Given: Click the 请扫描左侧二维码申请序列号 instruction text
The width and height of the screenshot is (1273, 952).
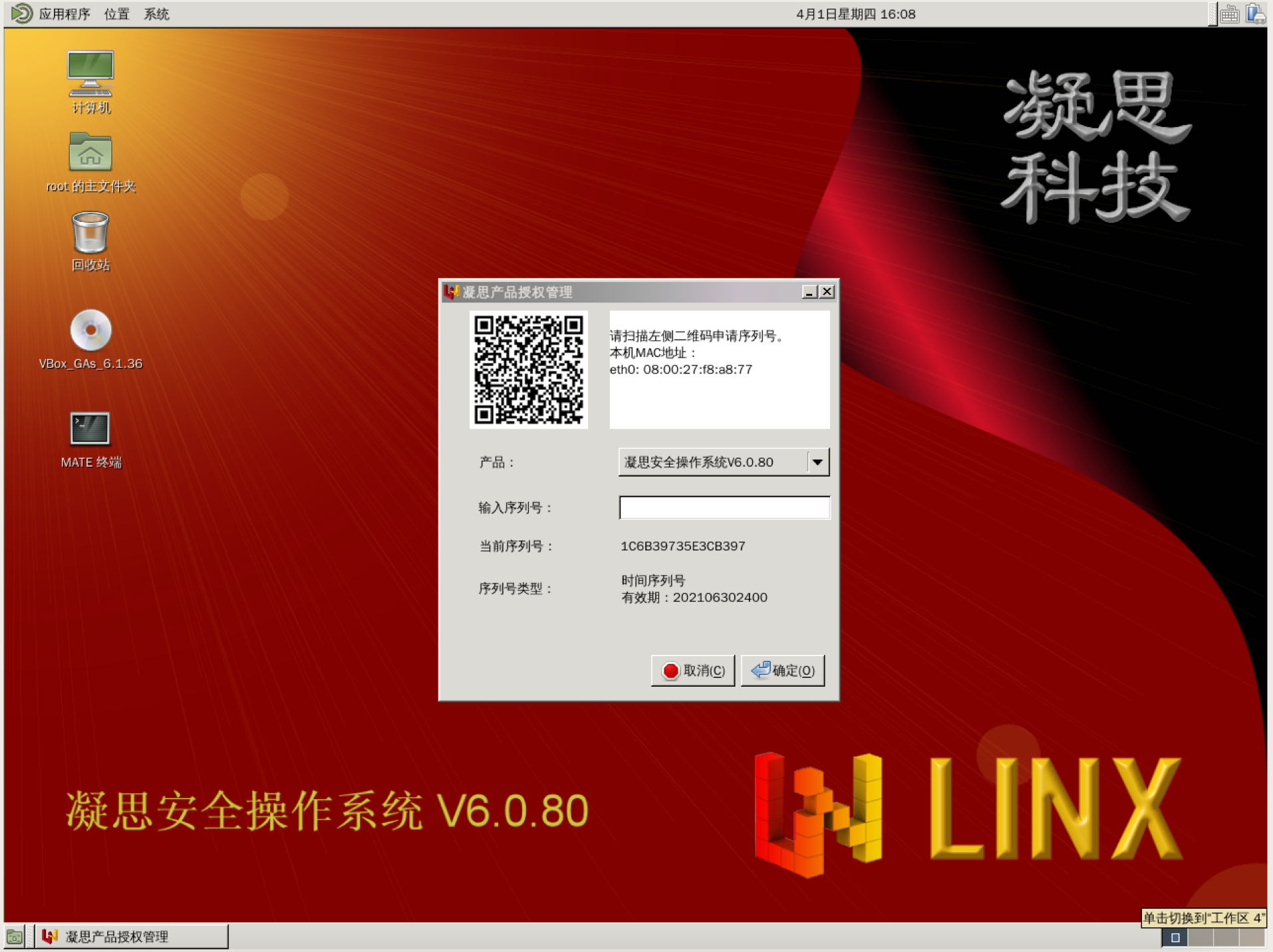Looking at the screenshot, I should [x=698, y=336].
